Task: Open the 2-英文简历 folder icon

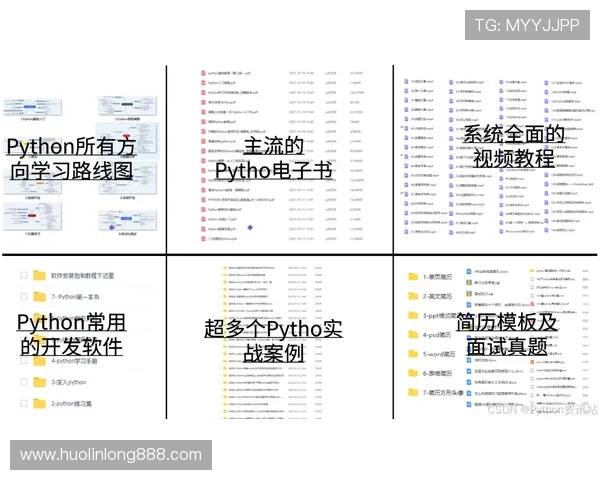Action: point(413,296)
